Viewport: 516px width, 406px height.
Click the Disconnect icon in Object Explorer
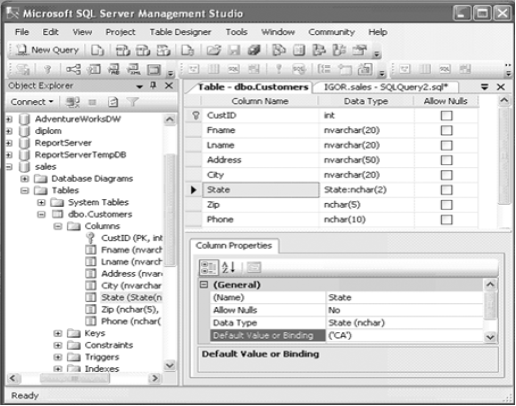pyautogui.click(x=73, y=102)
